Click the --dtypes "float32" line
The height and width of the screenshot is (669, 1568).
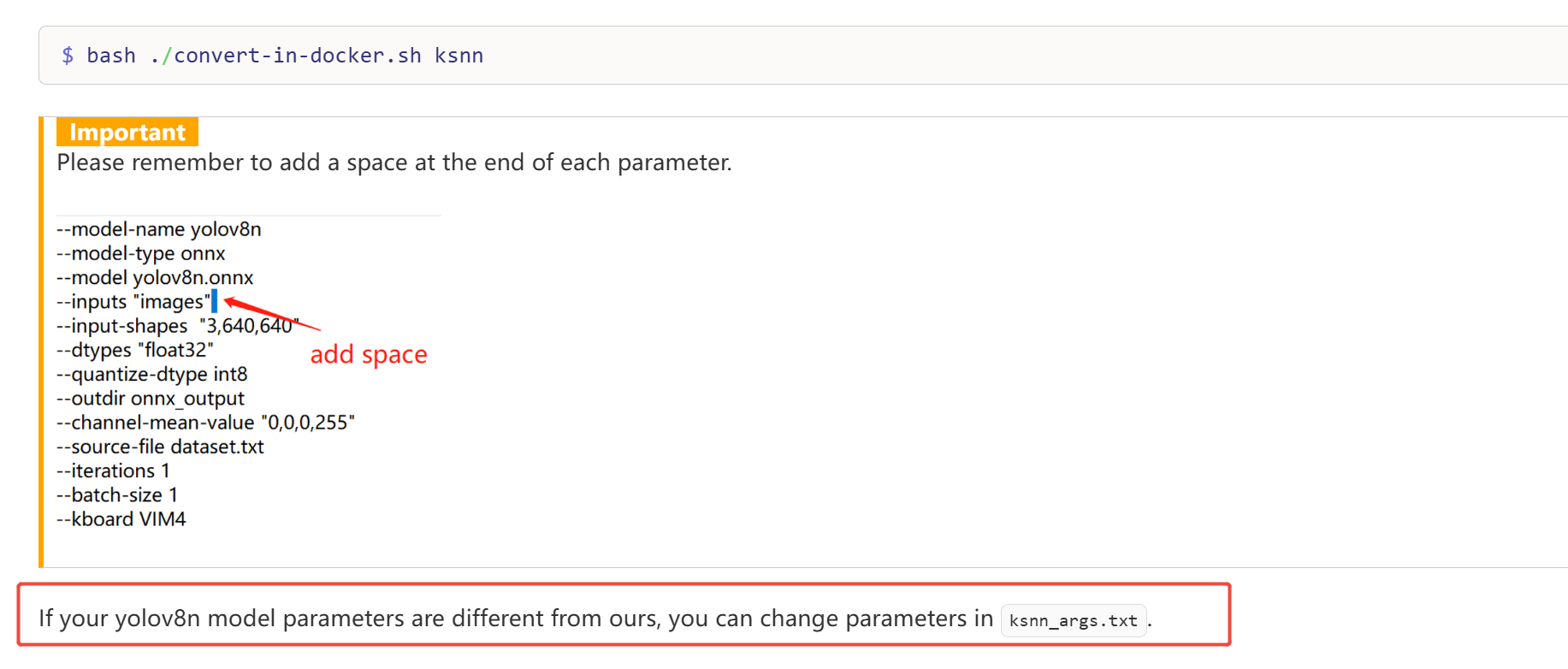pos(135,350)
